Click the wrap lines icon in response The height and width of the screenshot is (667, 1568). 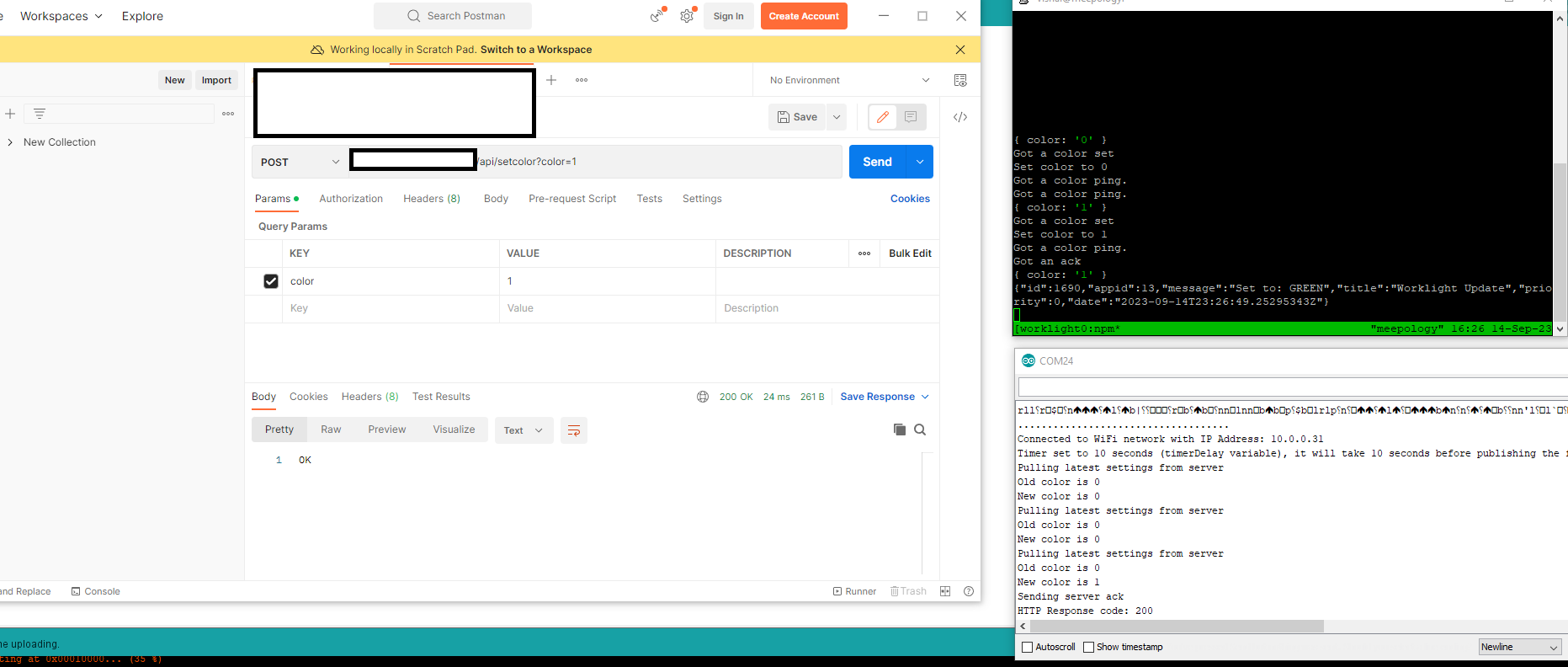click(574, 430)
